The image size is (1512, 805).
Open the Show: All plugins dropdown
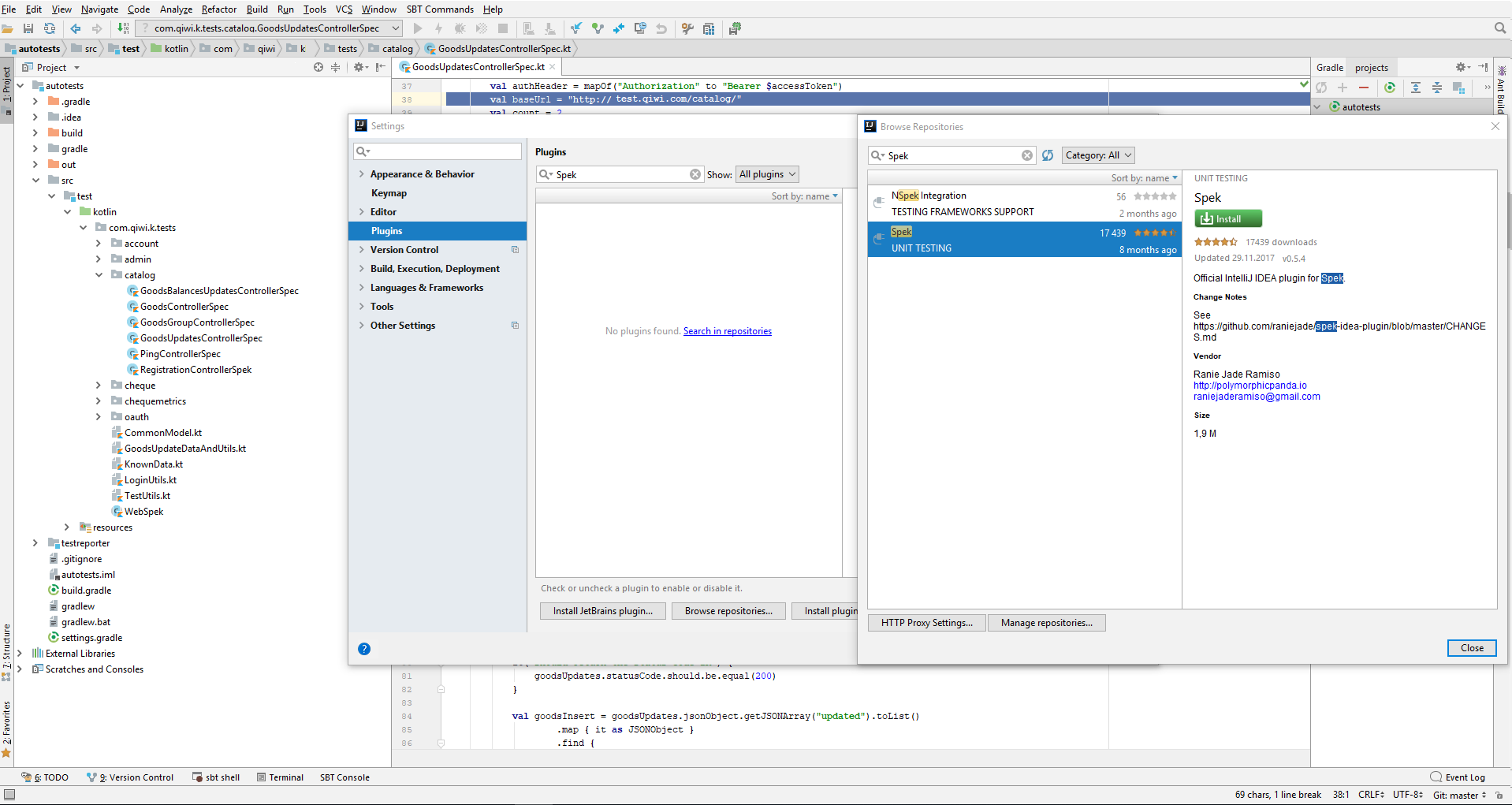click(x=767, y=174)
